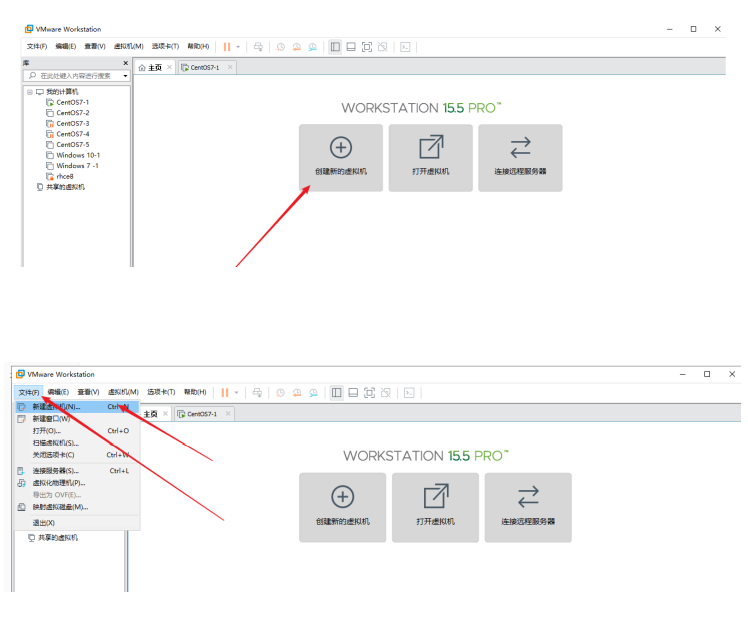Choose 新建窗口(W) from the open File menu

coord(77,419)
